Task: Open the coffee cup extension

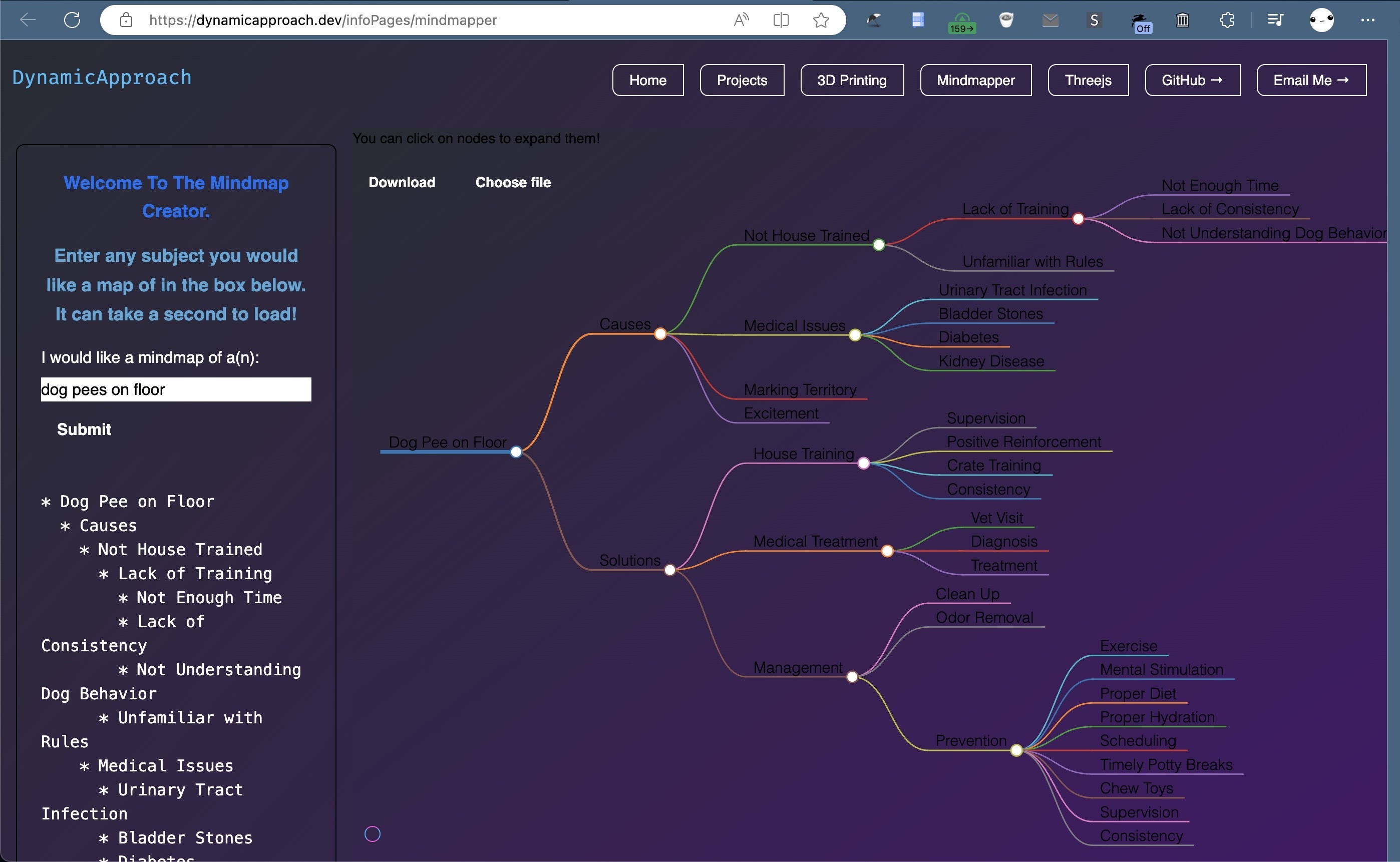Action: click(x=1006, y=20)
